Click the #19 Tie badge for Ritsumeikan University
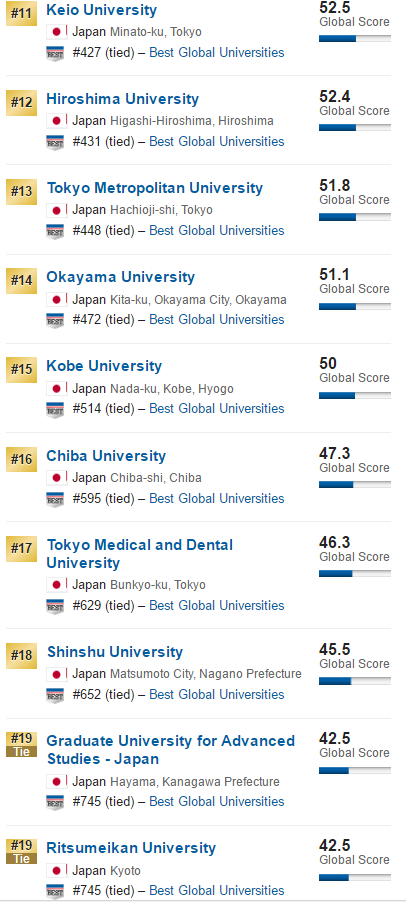Image resolution: width=406 pixels, height=902 pixels. [21, 851]
